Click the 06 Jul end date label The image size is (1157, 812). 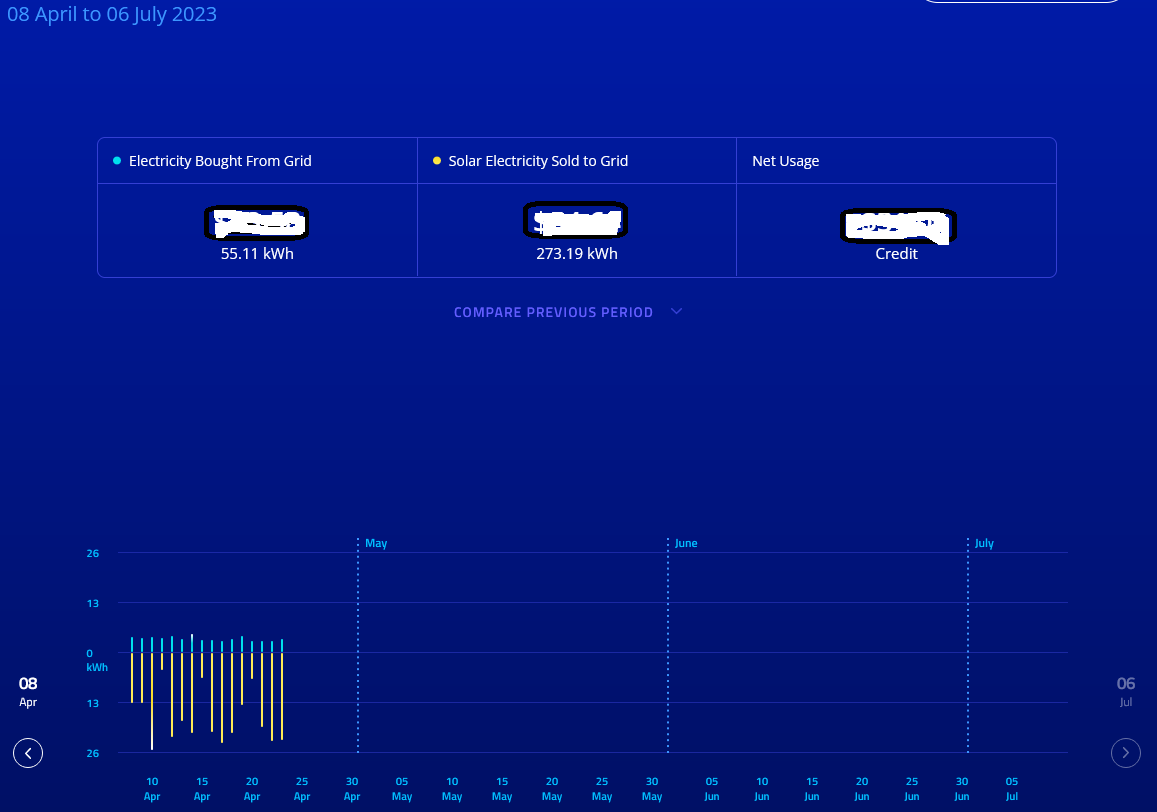click(1125, 692)
